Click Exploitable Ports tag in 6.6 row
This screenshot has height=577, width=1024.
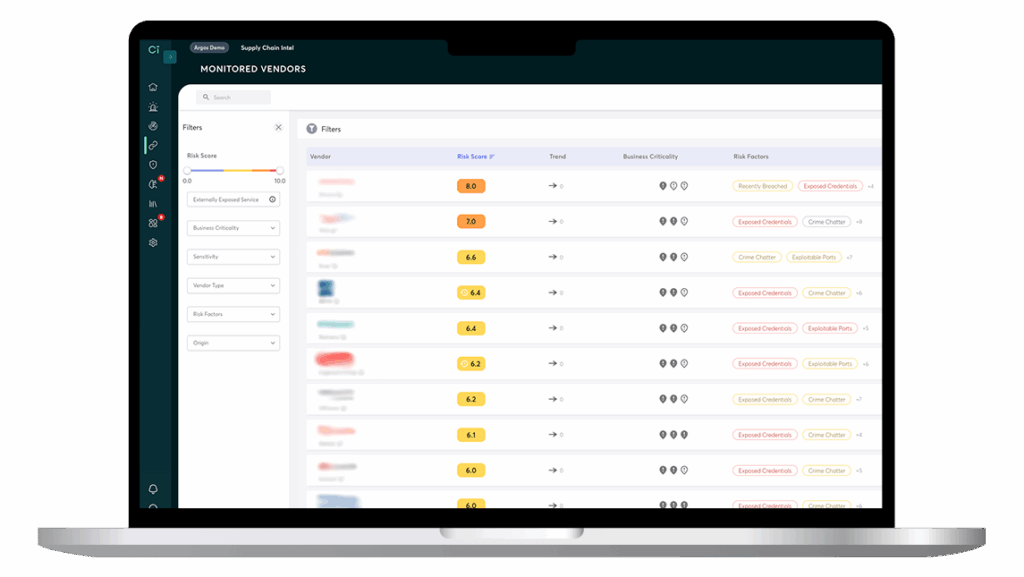click(814, 257)
